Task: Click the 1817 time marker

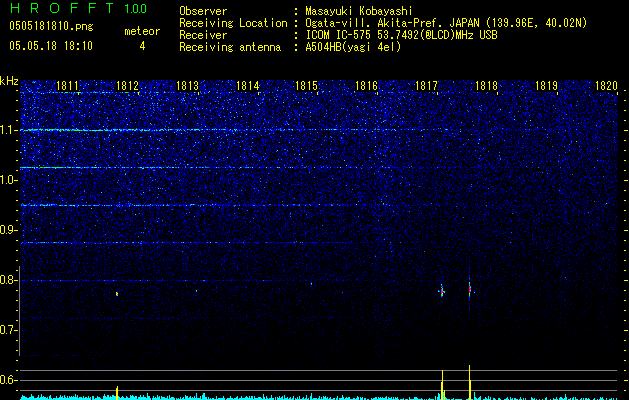Action: click(x=426, y=86)
